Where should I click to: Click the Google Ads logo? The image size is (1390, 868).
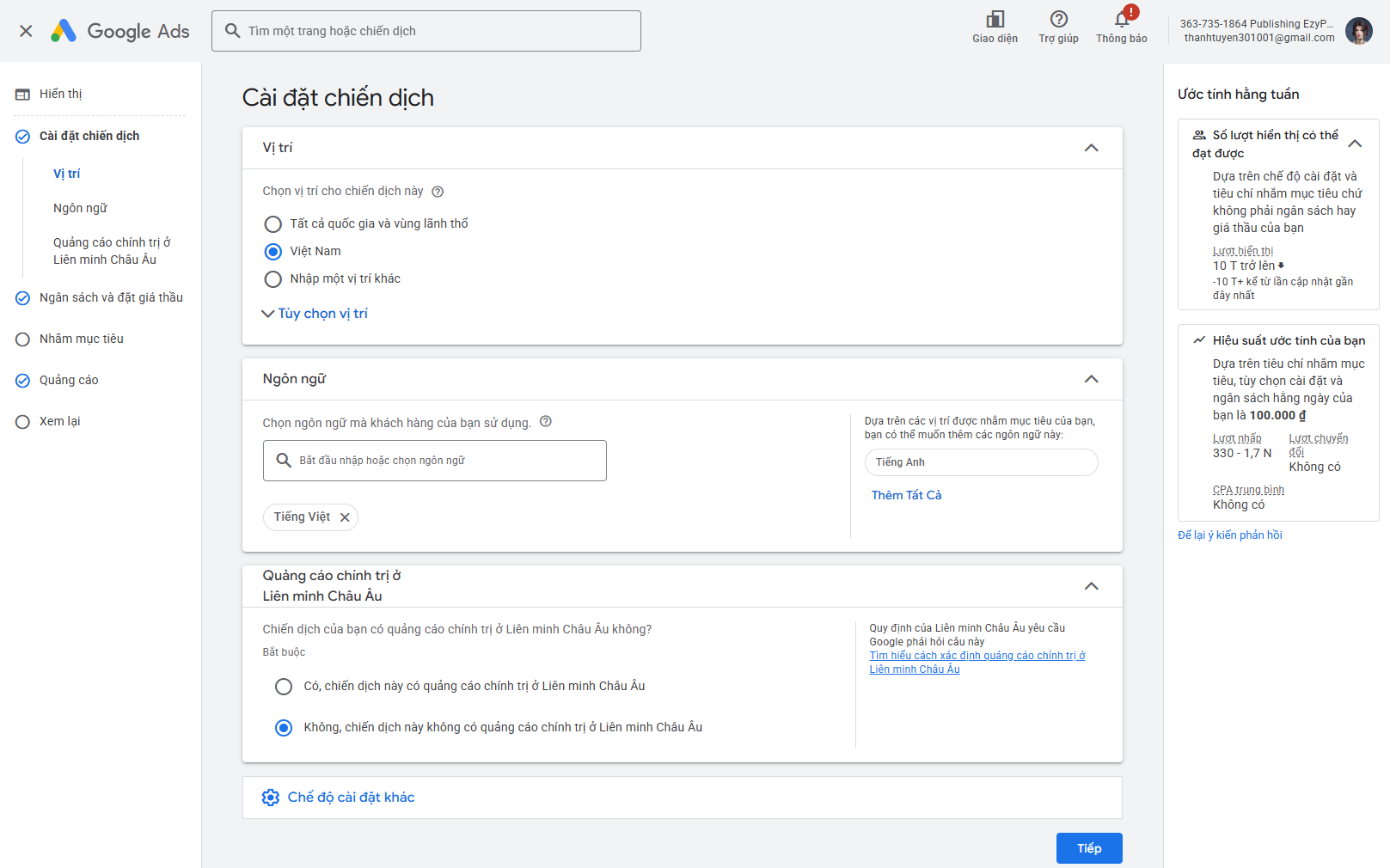[119, 31]
